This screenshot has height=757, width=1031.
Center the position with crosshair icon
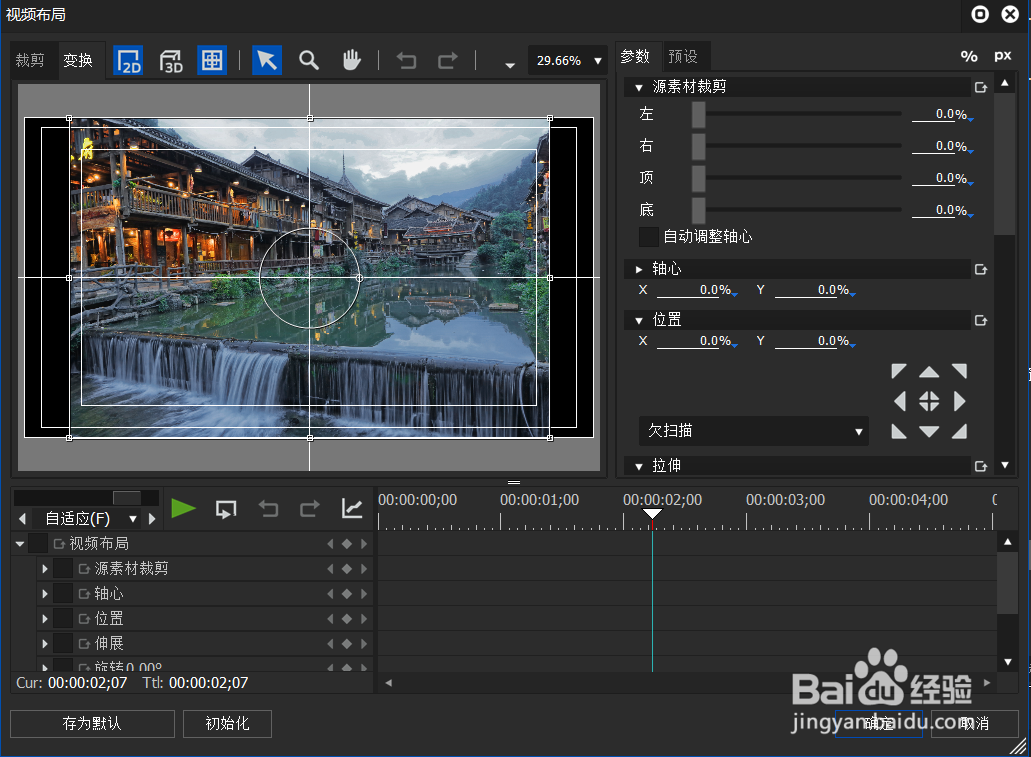pyautogui.click(x=929, y=401)
